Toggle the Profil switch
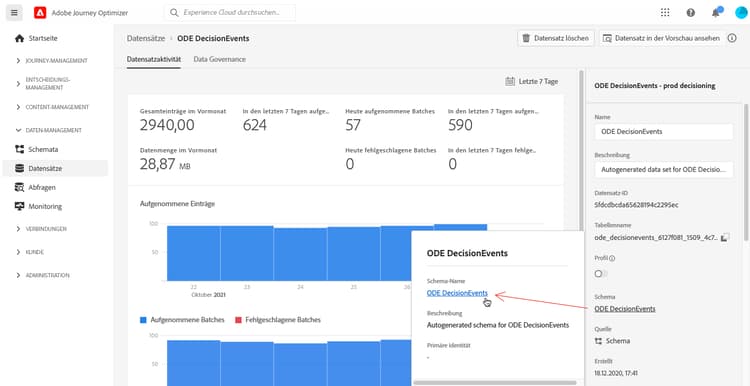The height and width of the screenshot is (386, 750). click(x=600, y=274)
